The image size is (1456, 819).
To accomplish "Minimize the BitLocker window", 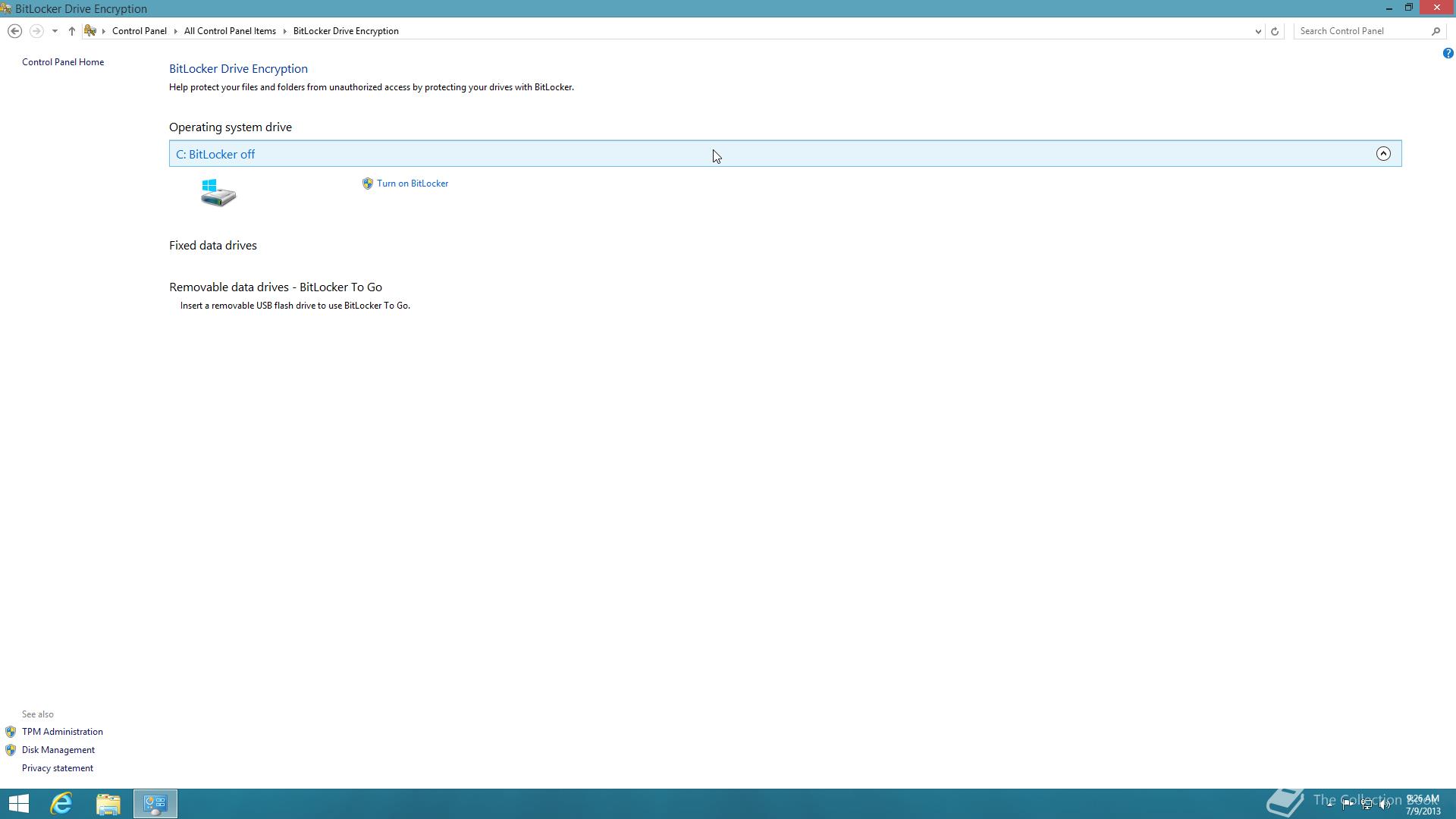I will click(x=1389, y=8).
